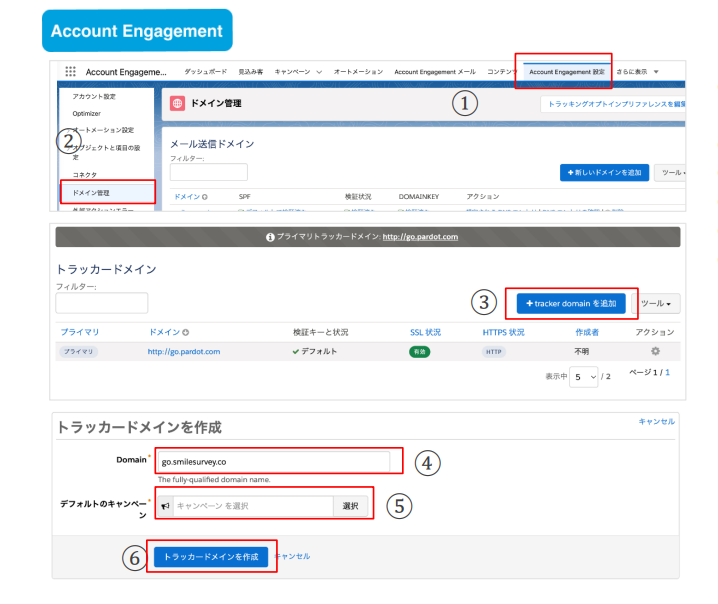Image resolution: width=718 pixels, height=604 pixels.
Task: Open the コンテンツ tab
Action: click(x=501, y=72)
